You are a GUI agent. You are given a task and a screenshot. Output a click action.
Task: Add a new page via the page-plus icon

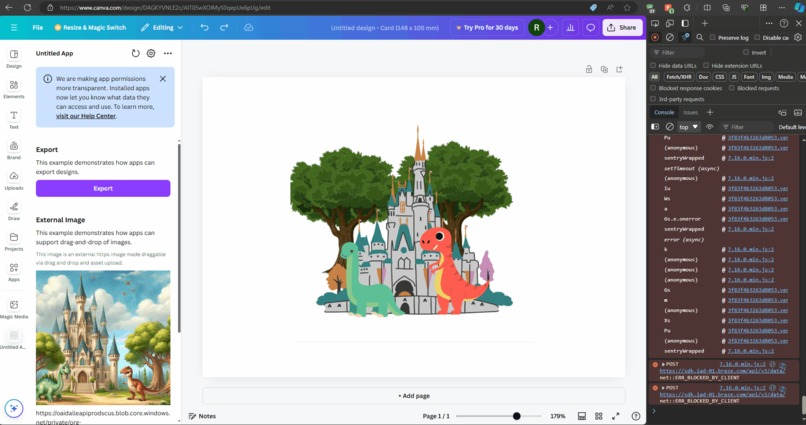(619, 69)
